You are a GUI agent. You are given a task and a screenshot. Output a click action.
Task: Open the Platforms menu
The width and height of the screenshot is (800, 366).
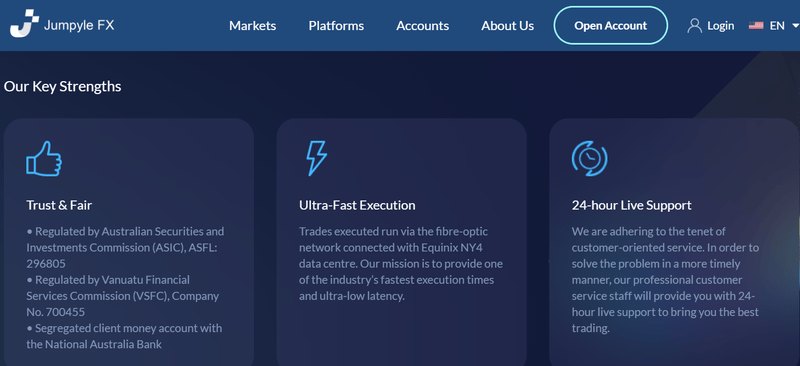pyautogui.click(x=336, y=26)
